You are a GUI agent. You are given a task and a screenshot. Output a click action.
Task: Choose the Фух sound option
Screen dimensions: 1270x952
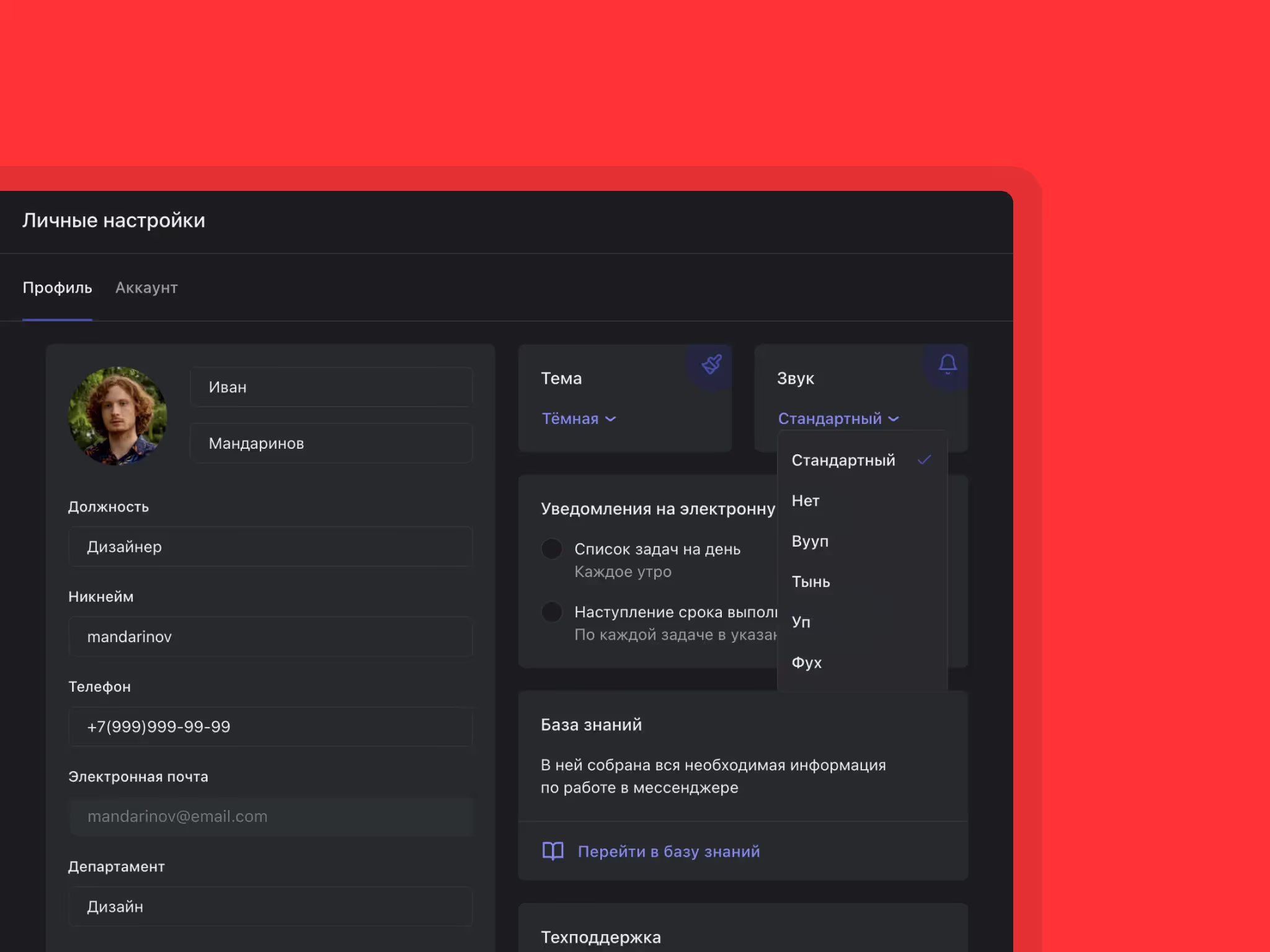(806, 663)
